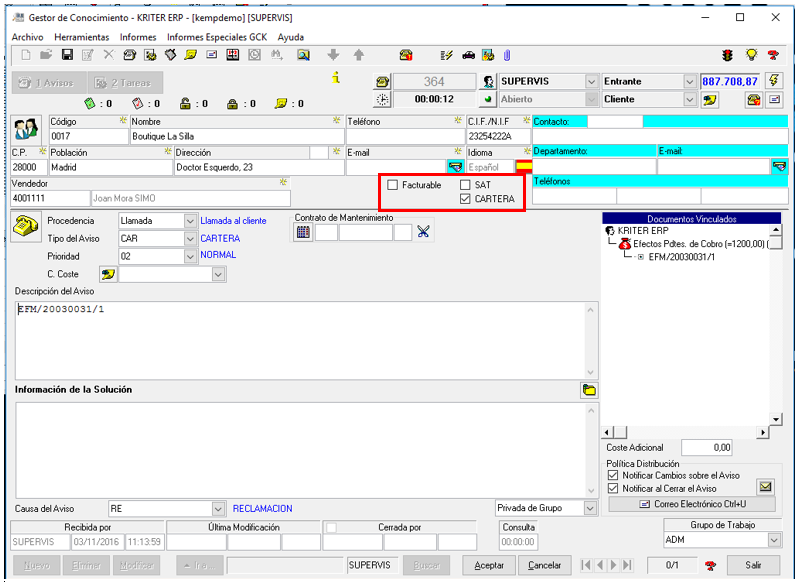The width and height of the screenshot is (800, 582).
Task: Click the big yellow telephone icon near Procedencia
Action: [26, 226]
